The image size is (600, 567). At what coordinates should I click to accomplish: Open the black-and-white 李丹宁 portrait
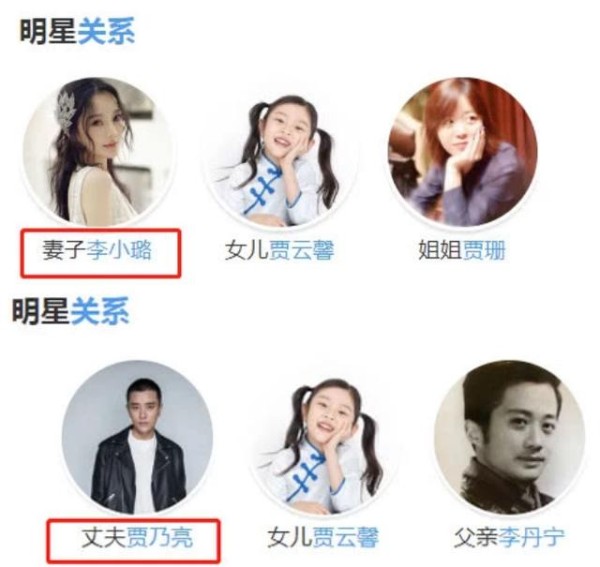point(509,435)
